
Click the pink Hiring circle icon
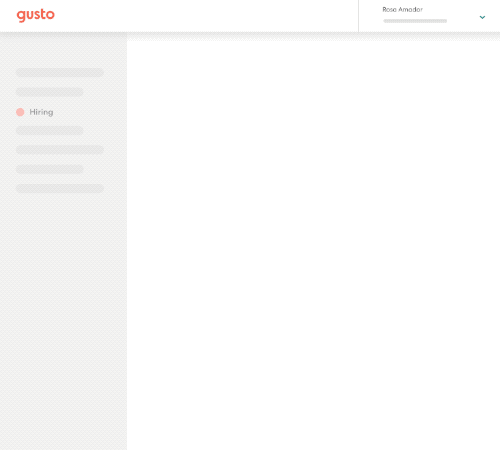tap(20, 112)
